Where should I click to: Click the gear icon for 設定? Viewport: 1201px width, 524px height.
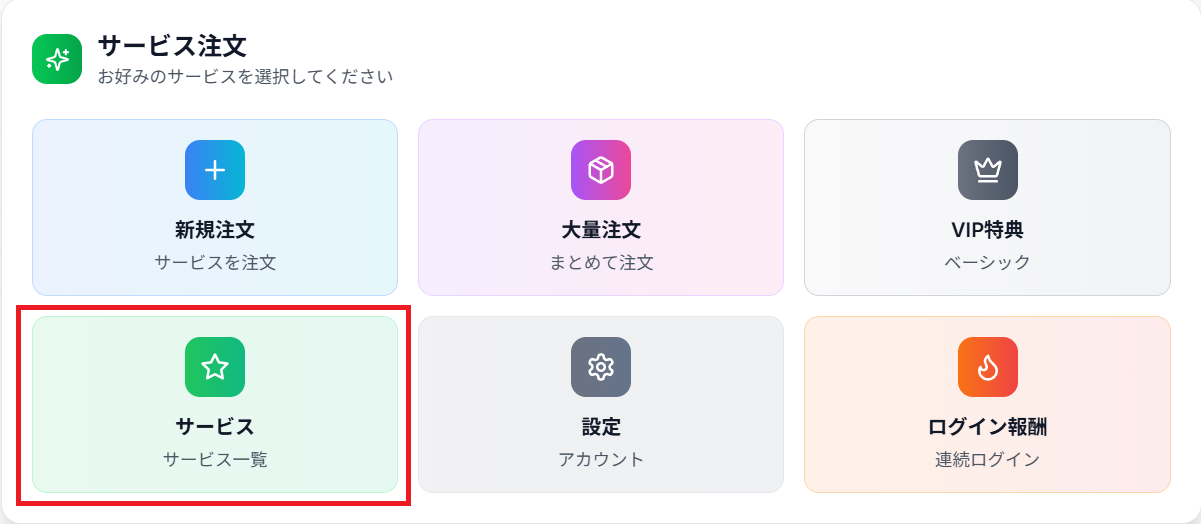pyautogui.click(x=601, y=367)
